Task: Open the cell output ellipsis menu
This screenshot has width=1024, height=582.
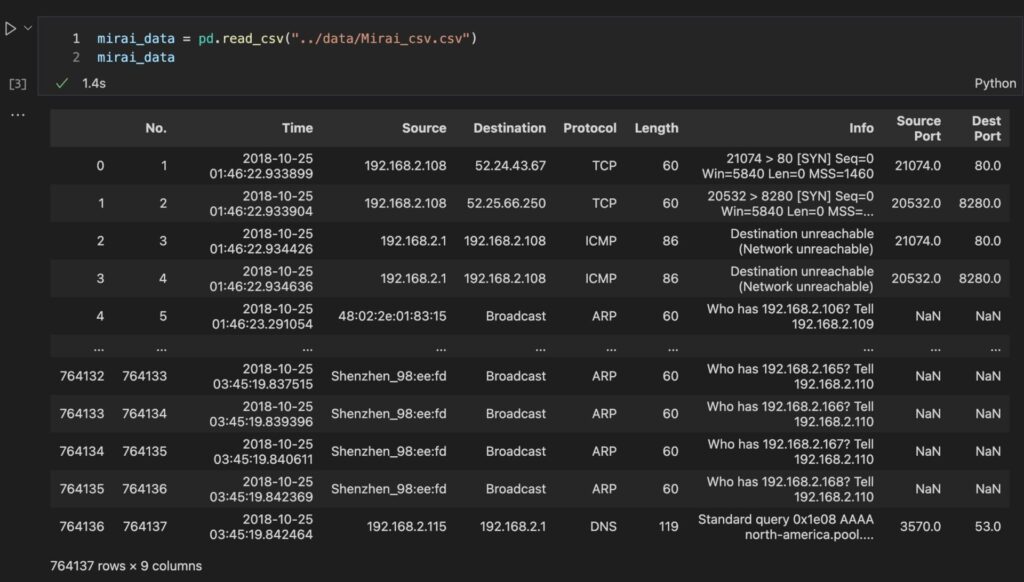Action: click(18, 115)
